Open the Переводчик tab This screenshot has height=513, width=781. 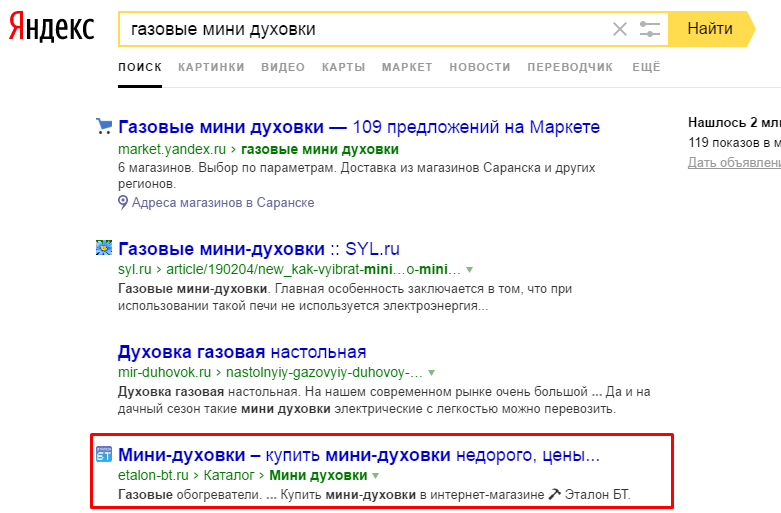[x=570, y=67]
